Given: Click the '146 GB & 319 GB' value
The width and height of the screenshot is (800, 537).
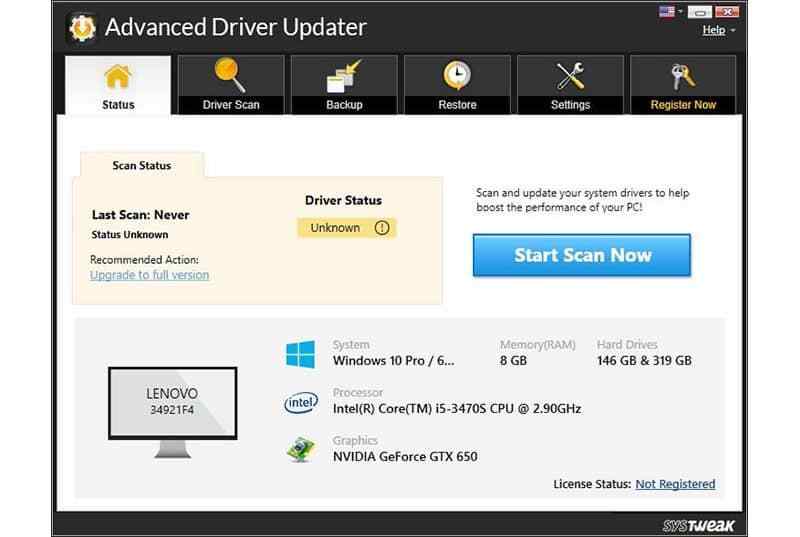Looking at the screenshot, I should tap(644, 361).
